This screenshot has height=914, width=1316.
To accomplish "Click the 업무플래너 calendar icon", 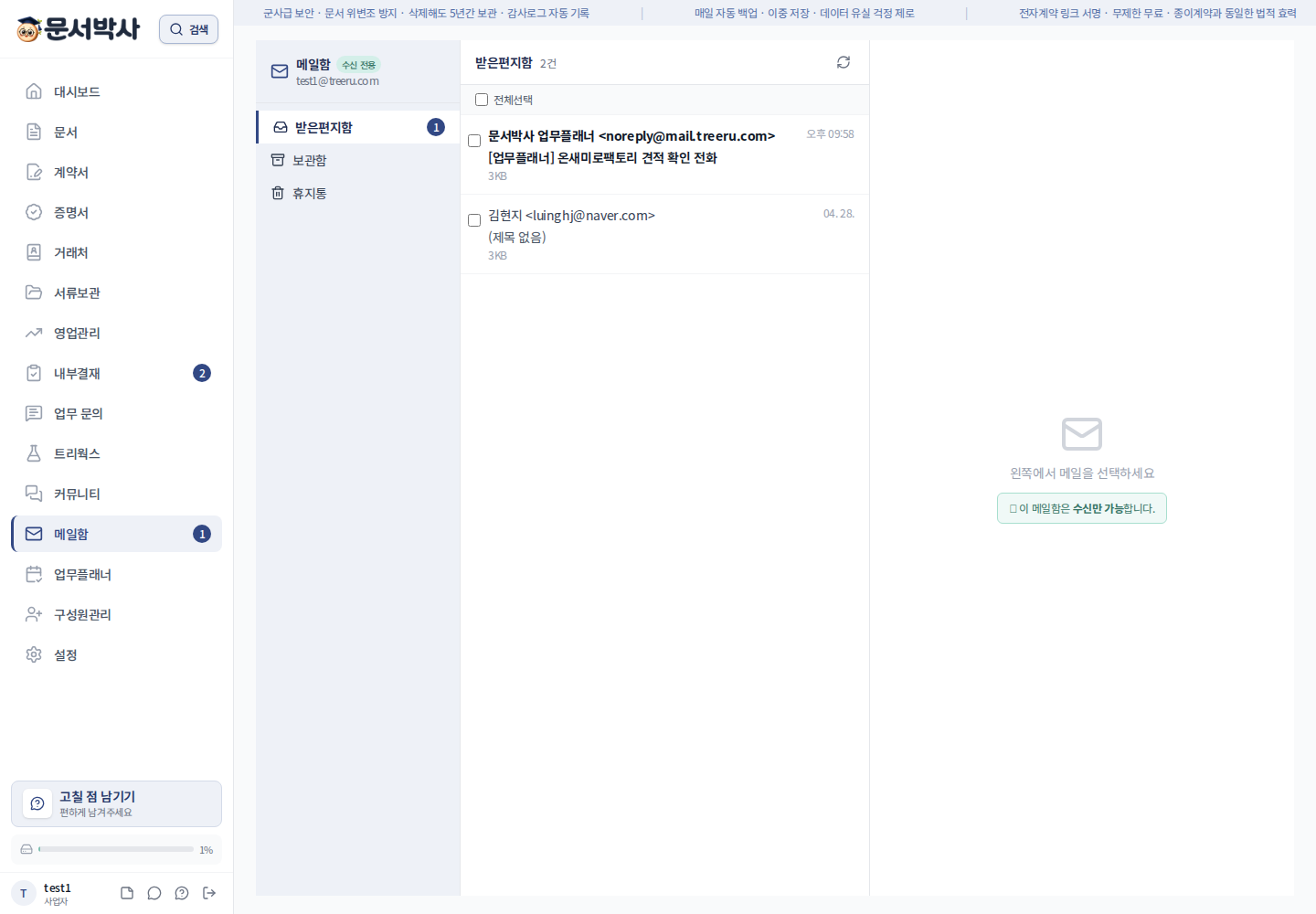I will click(34, 574).
